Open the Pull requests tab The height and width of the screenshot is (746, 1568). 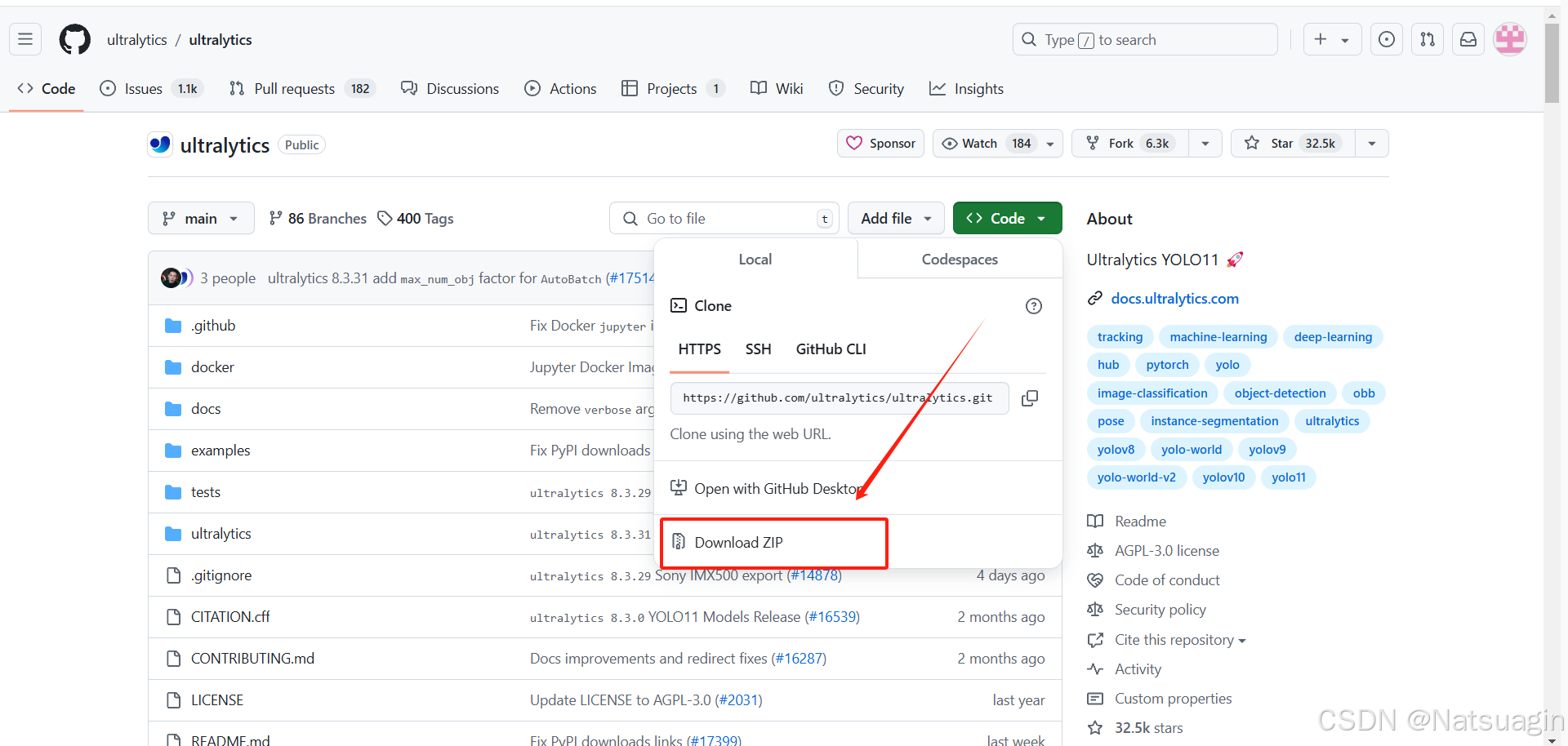point(302,89)
